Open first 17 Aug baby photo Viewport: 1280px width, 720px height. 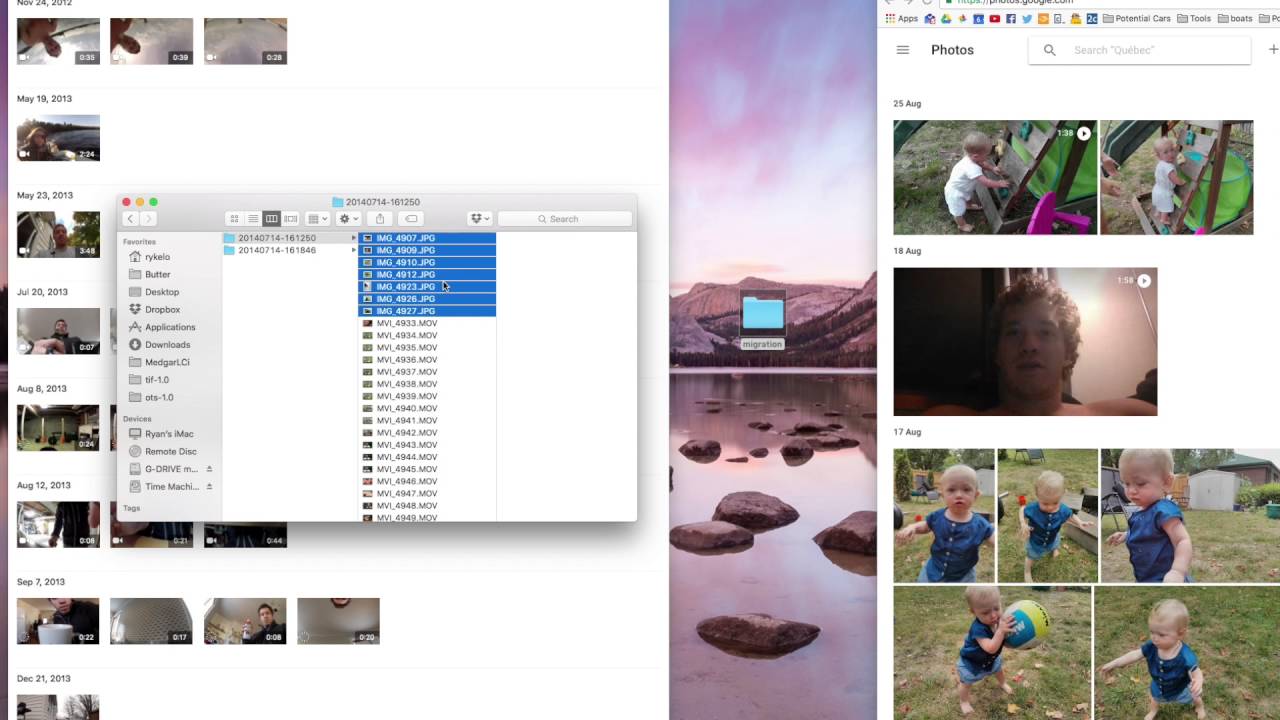[944, 516]
